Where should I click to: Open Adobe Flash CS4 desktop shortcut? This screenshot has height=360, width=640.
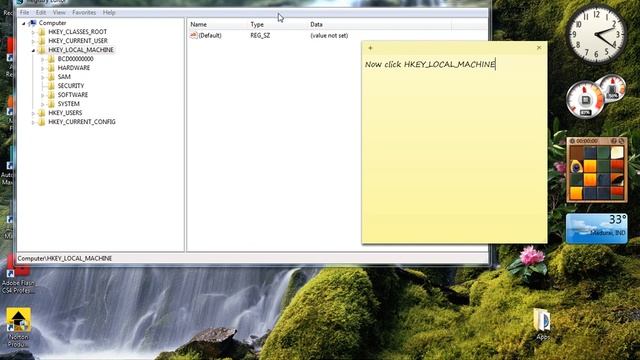pos(18,274)
